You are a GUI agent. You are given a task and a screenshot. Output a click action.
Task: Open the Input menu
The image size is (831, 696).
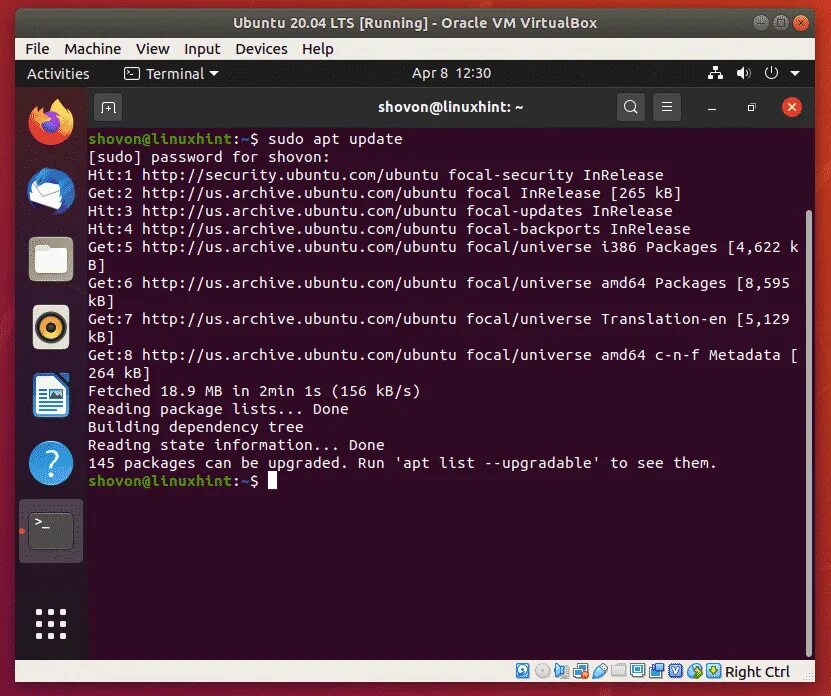point(202,49)
